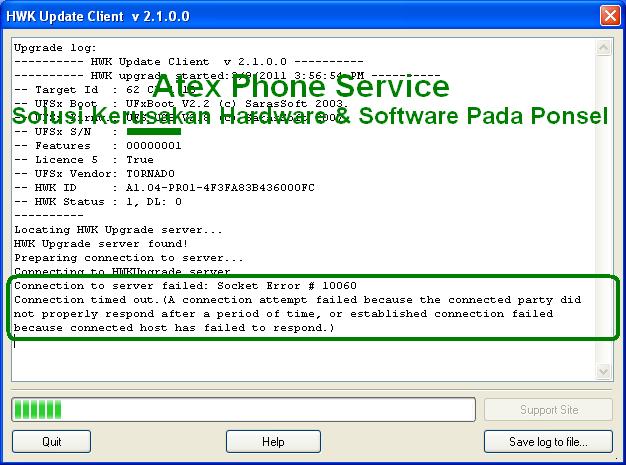Image resolution: width=626 pixels, height=465 pixels.
Task: Click the 'Licence 5 : True' line
Action: [84, 160]
